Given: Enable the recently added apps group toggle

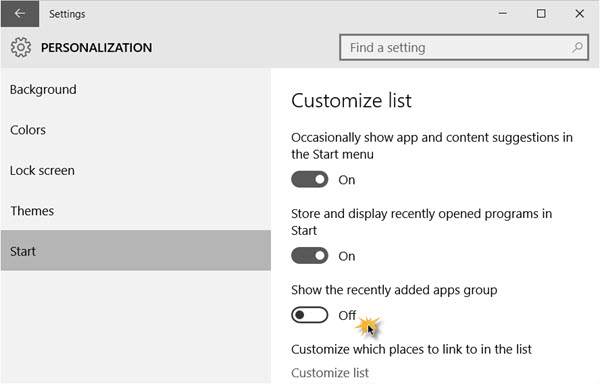Looking at the screenshot, I should (310, 315).
